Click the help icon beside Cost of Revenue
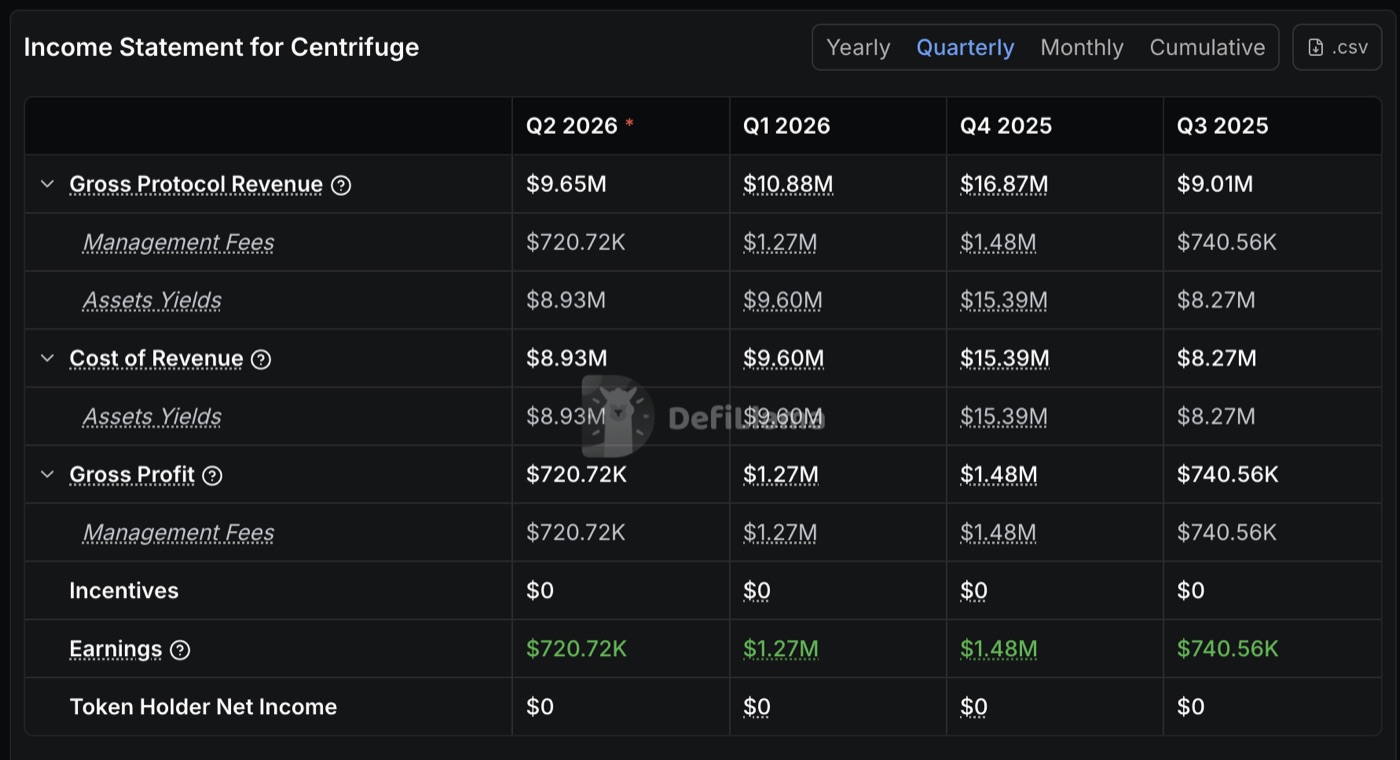This screenshot has width=1400, height=760. (x=261, y=359)
